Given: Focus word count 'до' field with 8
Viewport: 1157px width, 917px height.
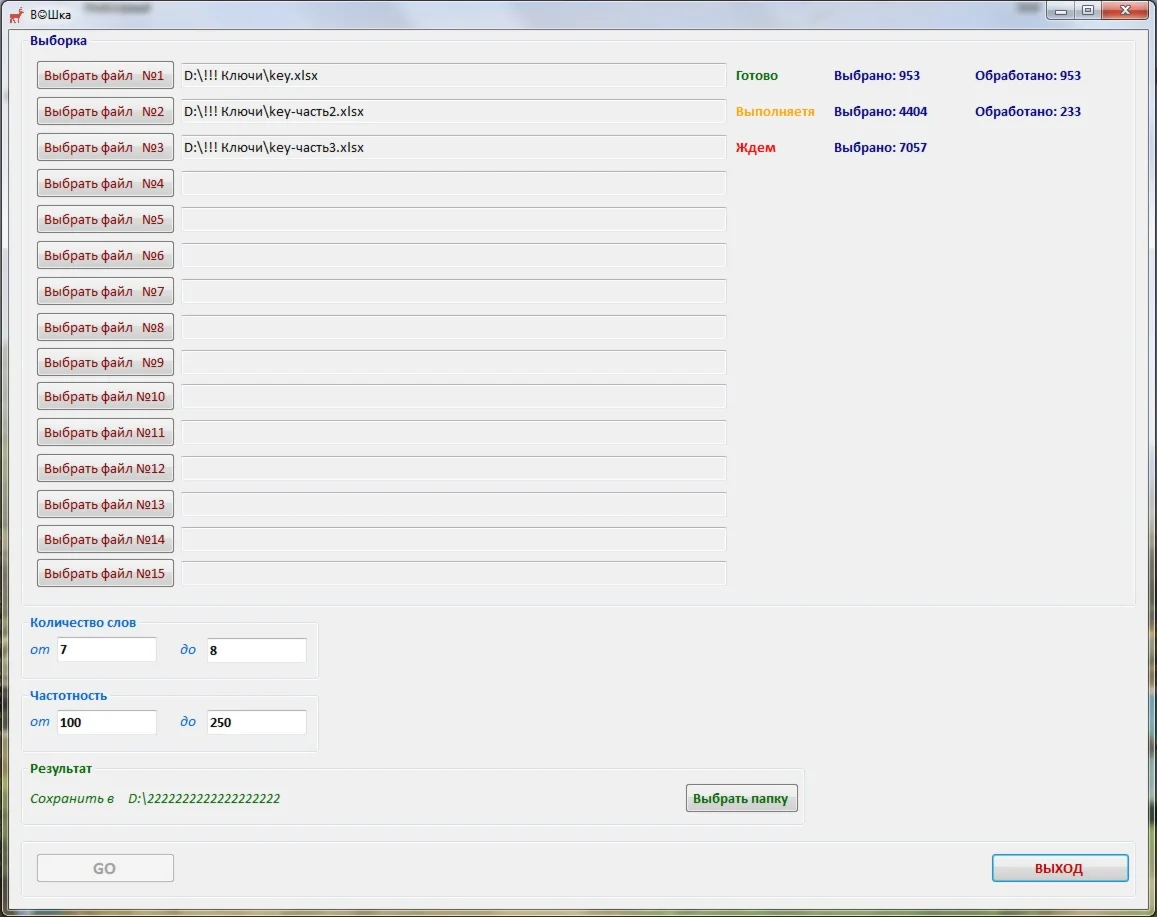Looking at the screenshot, I should tap(257, 650).
